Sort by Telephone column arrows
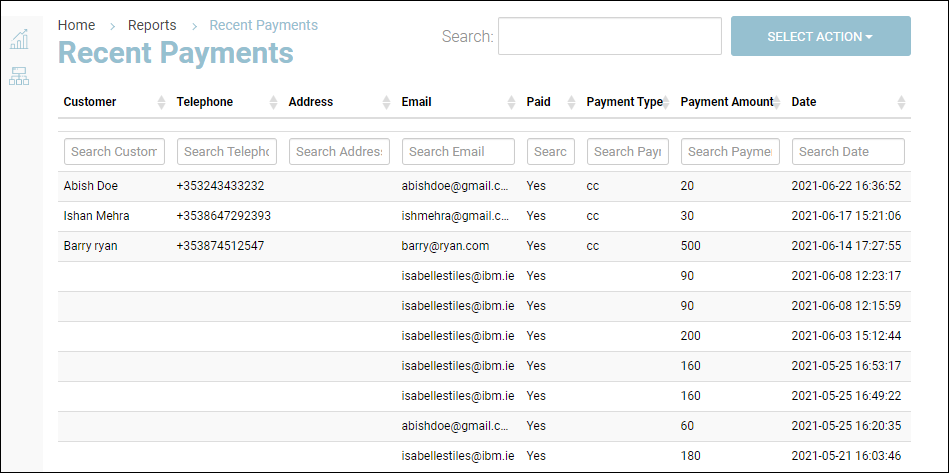This screenshot has width=949, height=473. 274,102
